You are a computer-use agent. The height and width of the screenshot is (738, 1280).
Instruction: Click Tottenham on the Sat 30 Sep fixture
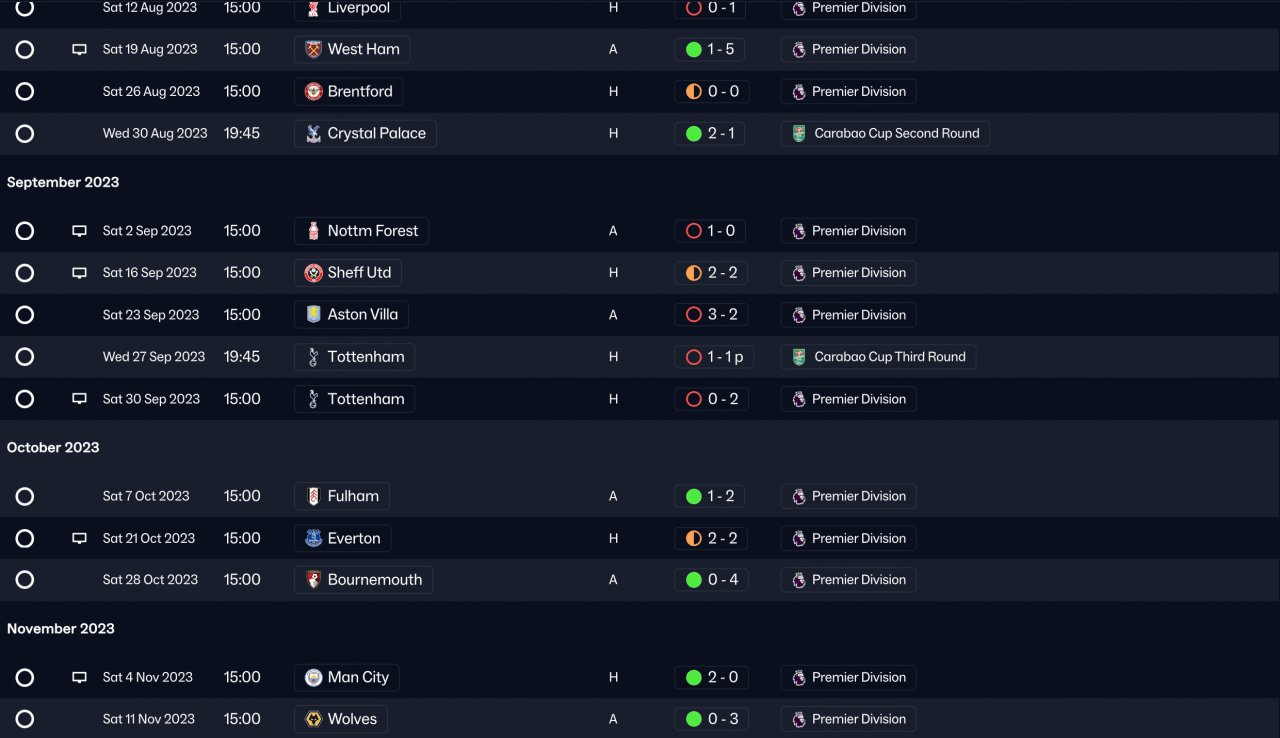click(x=365, y=399)
